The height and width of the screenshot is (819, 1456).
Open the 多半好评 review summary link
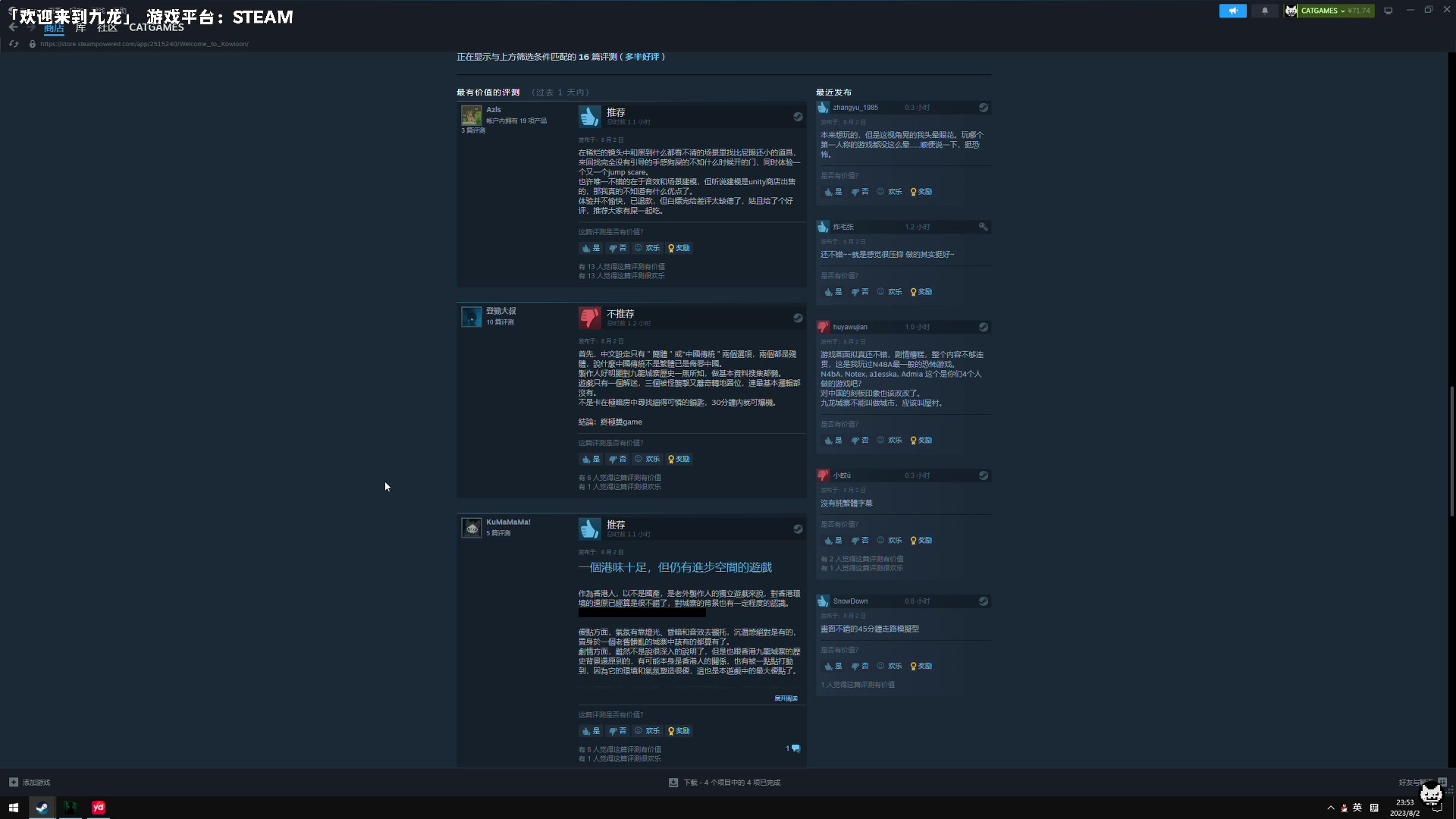(642, 57)
